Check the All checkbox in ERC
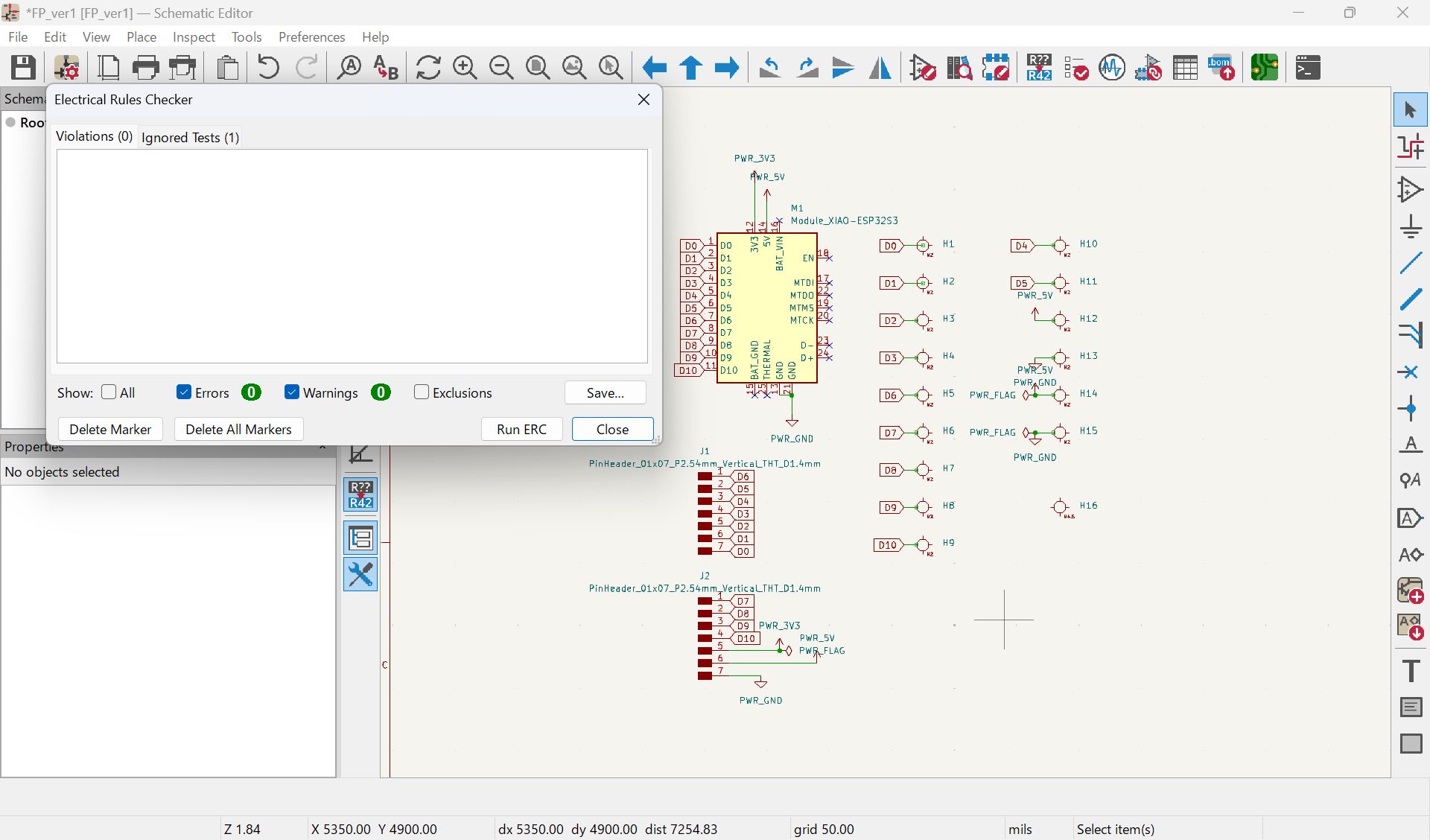This screenshot has height=840, width=1430. [x=109, y=392]
